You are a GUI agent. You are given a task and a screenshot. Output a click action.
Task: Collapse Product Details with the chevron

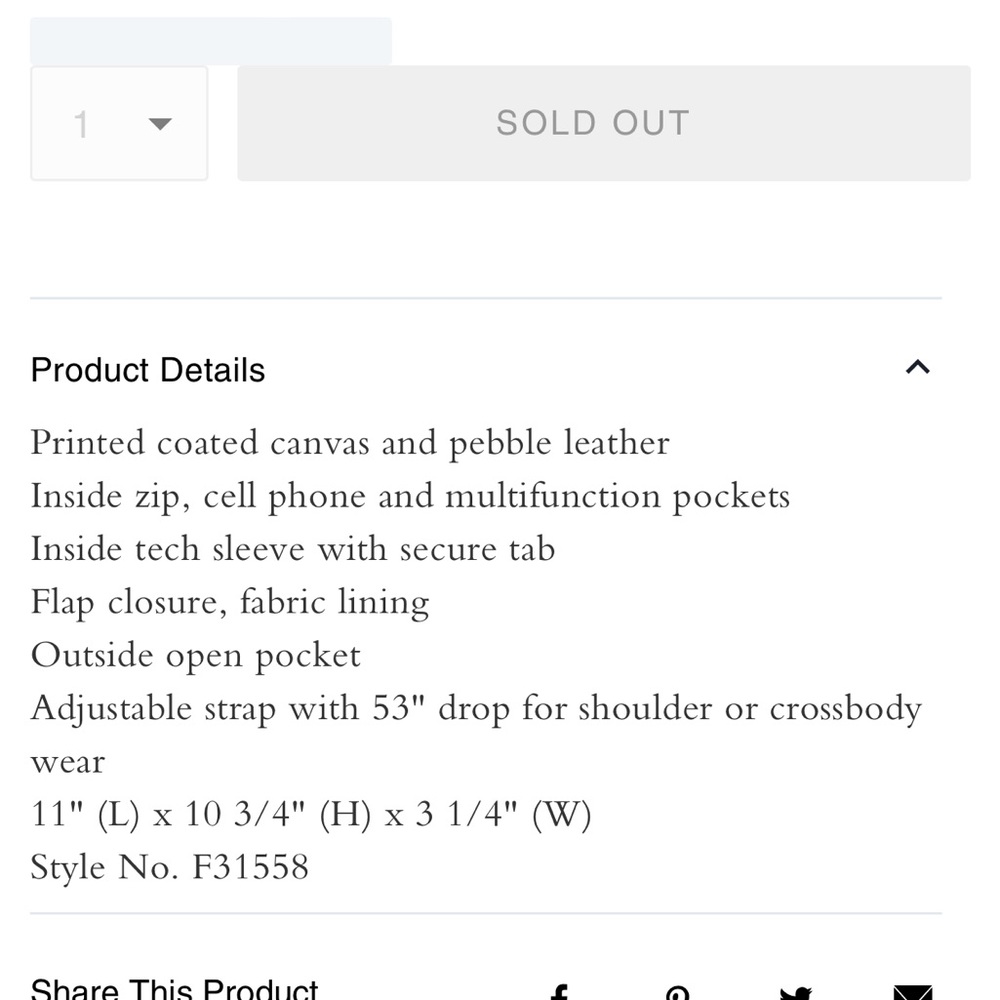pos(917,368)
